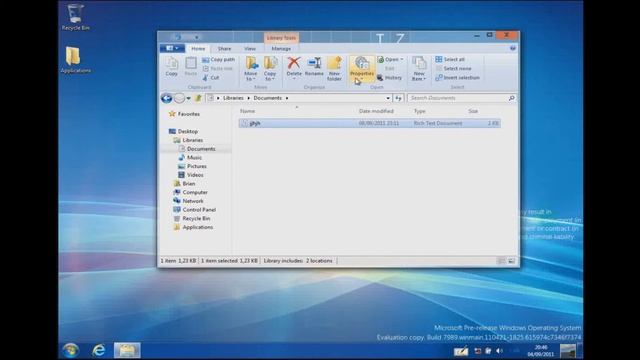Choose Copy path in the ribbon

point(219,60)
